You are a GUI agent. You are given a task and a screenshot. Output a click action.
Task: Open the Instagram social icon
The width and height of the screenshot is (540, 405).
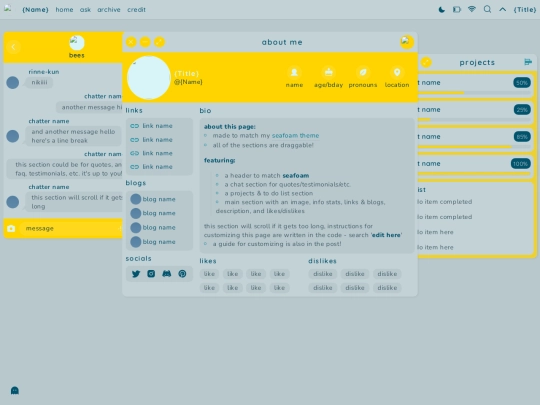point(151,274)
